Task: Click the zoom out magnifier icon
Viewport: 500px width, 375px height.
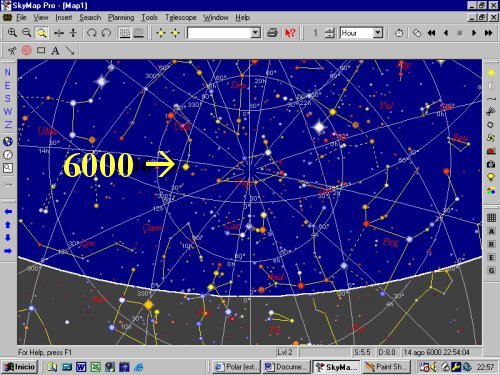Action: tap(26, 33)
